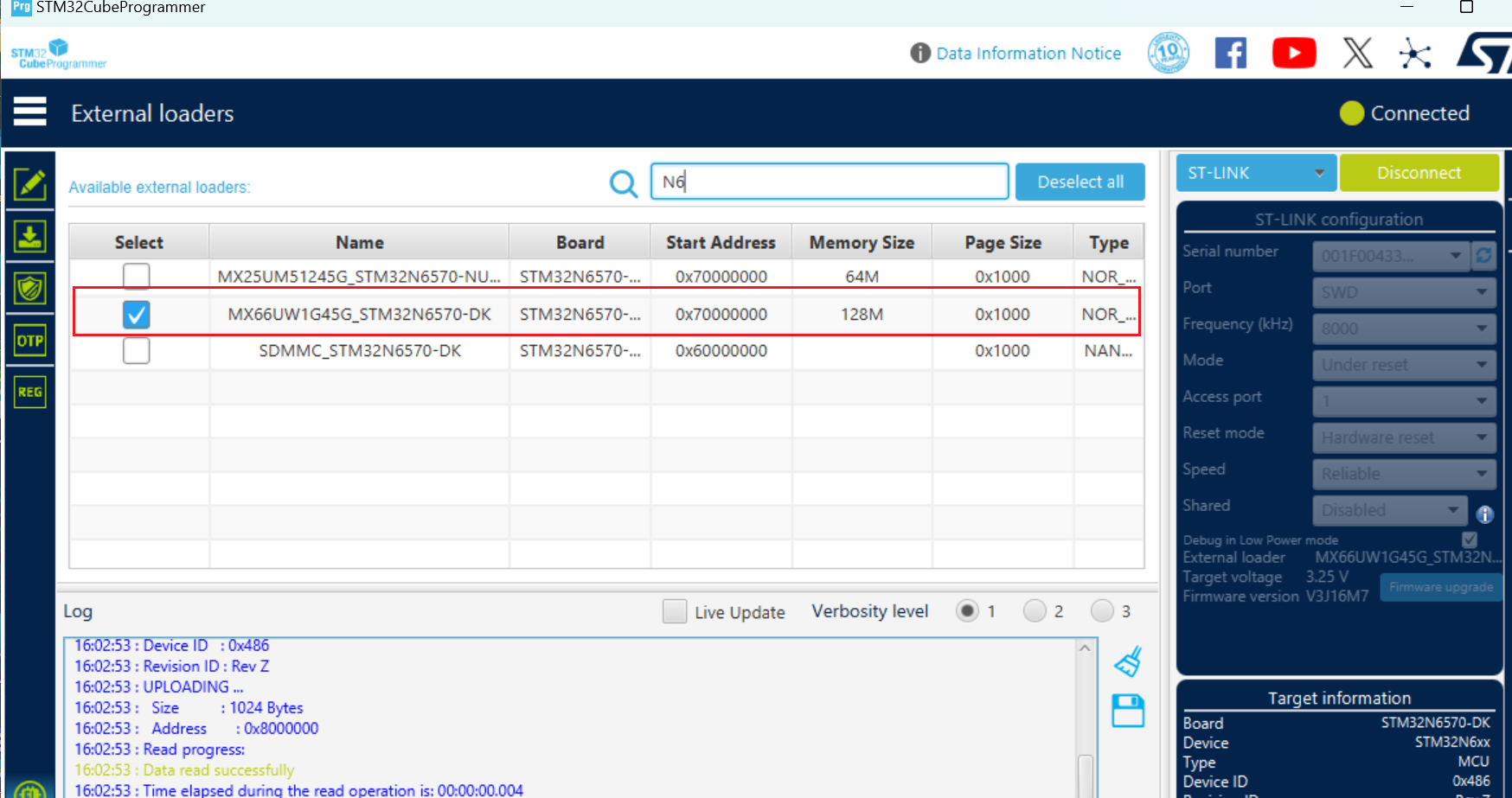Click the log scrollbar up arrow
Image resolution: width=1512 pixels, height=798 pixels.
(x=1085, y=648)
